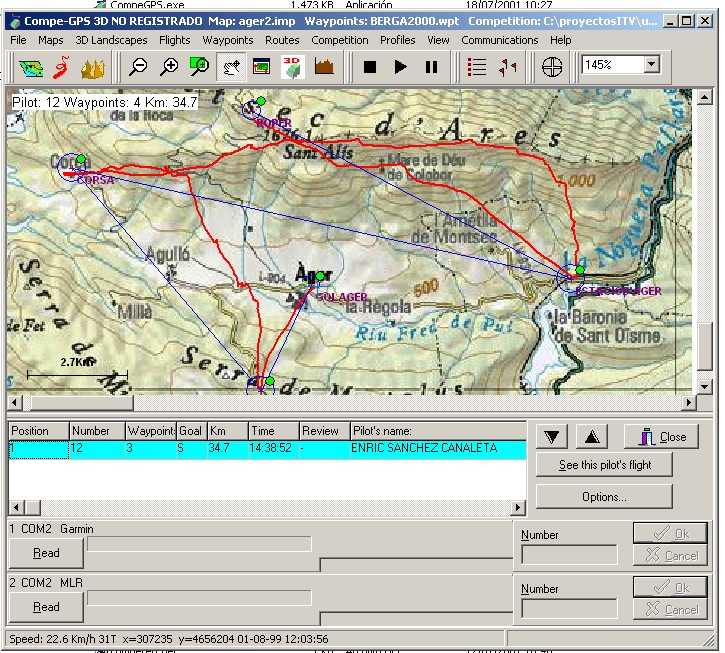Move pilot selection up with up-triangle button
Image resolution: width=725 pixels, height=653 pixels.
[592, 437]
